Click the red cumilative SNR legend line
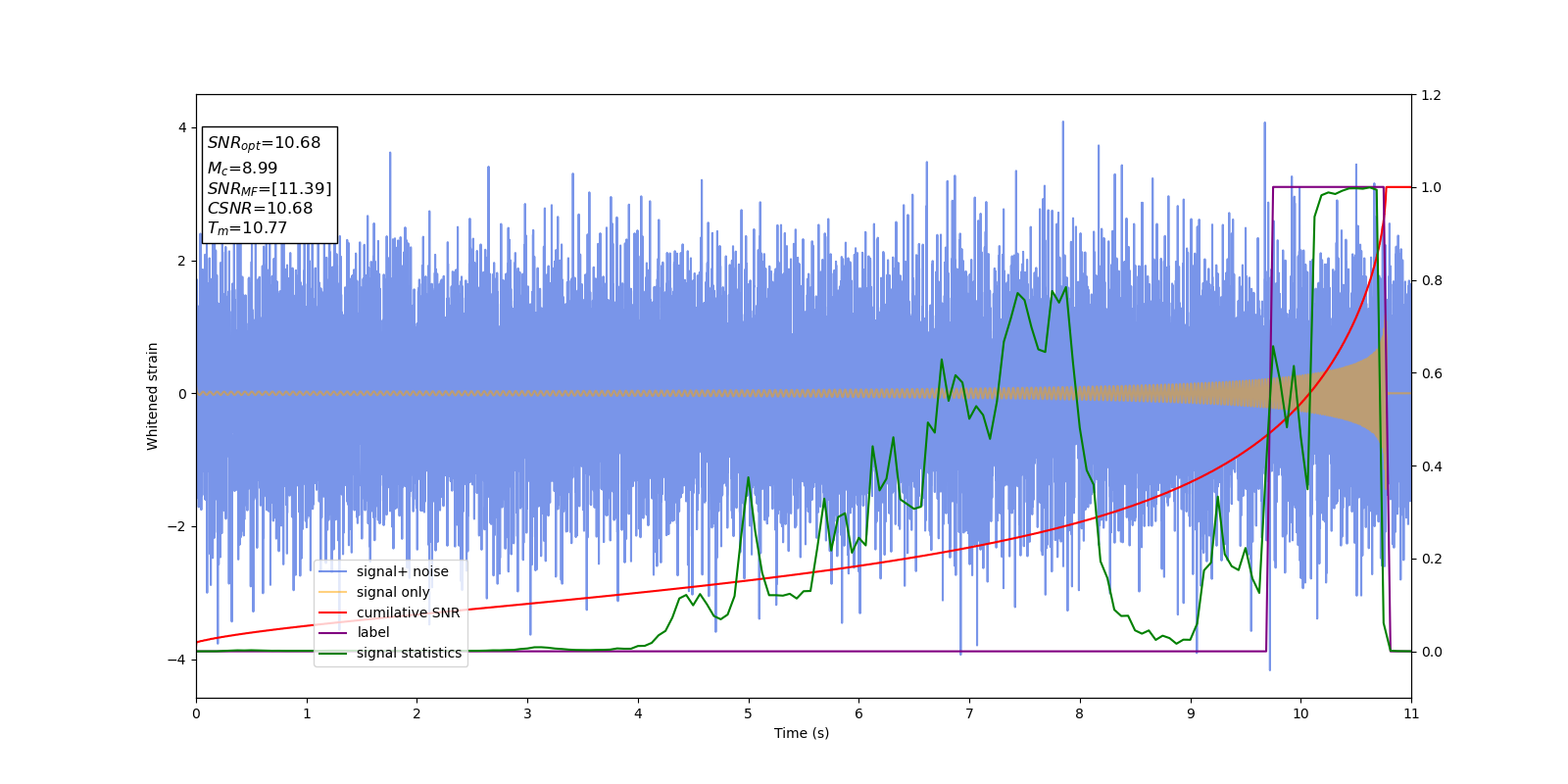Screen dimensions: 1568x784 [333, 612]
